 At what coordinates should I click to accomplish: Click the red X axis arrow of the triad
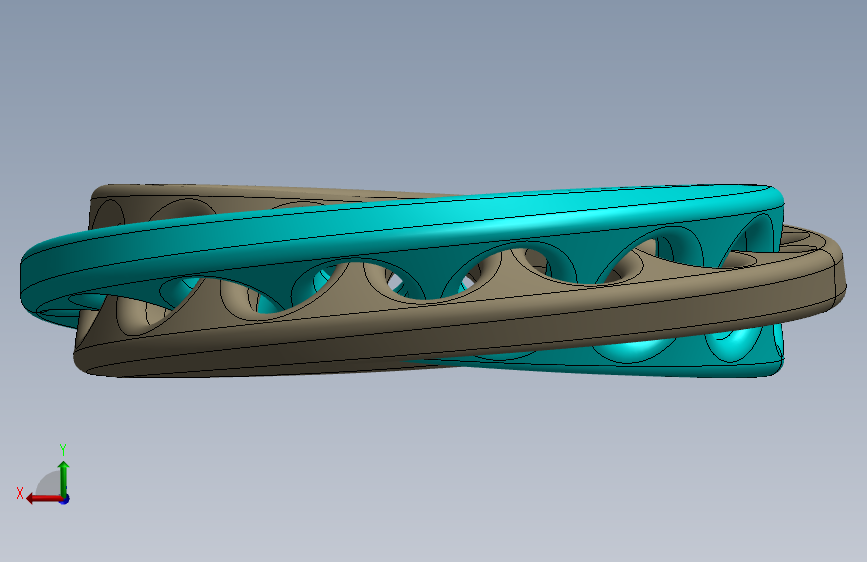pos(44,498)
